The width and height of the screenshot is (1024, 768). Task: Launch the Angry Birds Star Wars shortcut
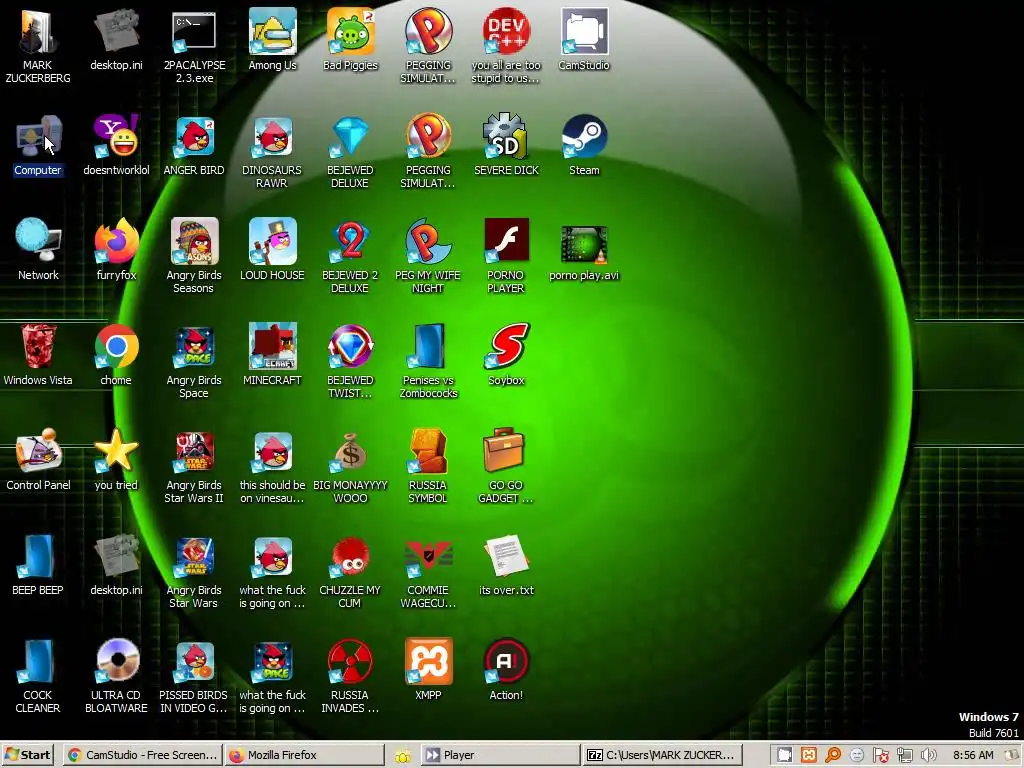[x=194, y=571]
